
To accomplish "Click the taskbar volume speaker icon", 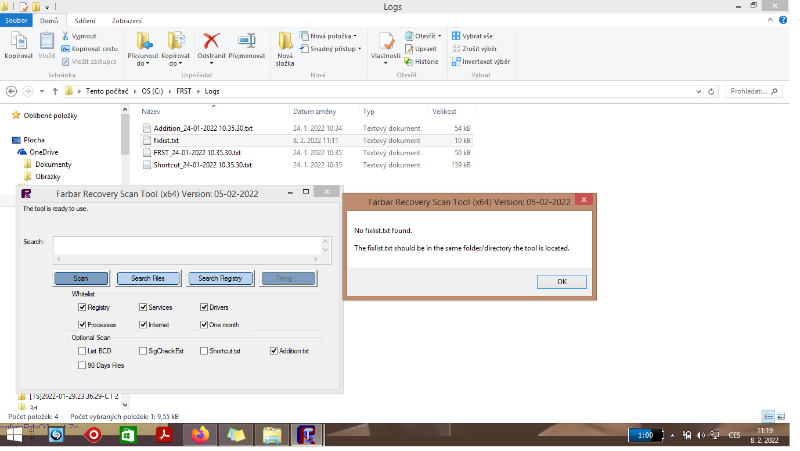I will click(701, 435).
